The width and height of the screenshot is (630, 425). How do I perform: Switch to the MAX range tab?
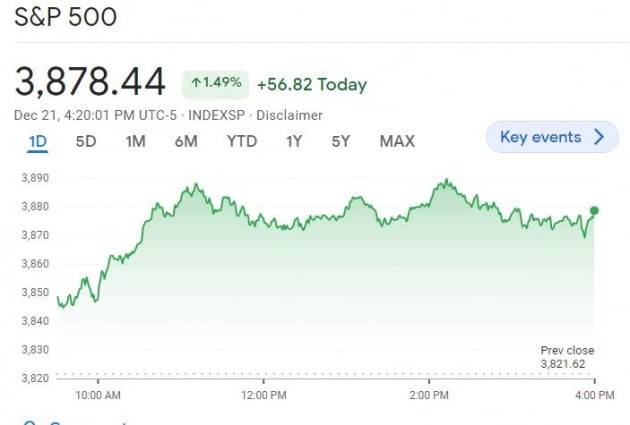[397, 141]
